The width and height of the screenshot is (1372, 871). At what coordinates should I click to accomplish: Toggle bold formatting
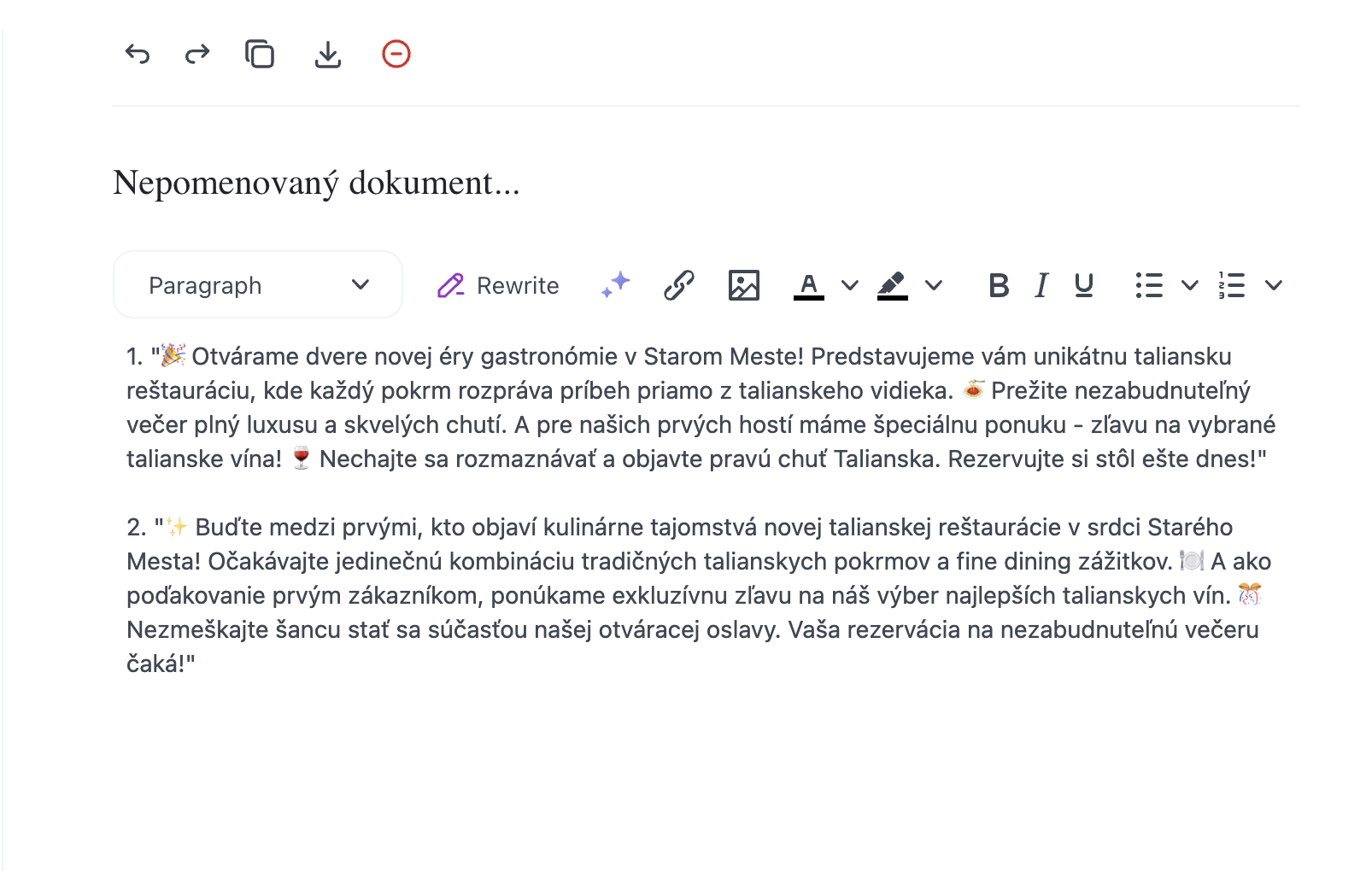[998, 286]
